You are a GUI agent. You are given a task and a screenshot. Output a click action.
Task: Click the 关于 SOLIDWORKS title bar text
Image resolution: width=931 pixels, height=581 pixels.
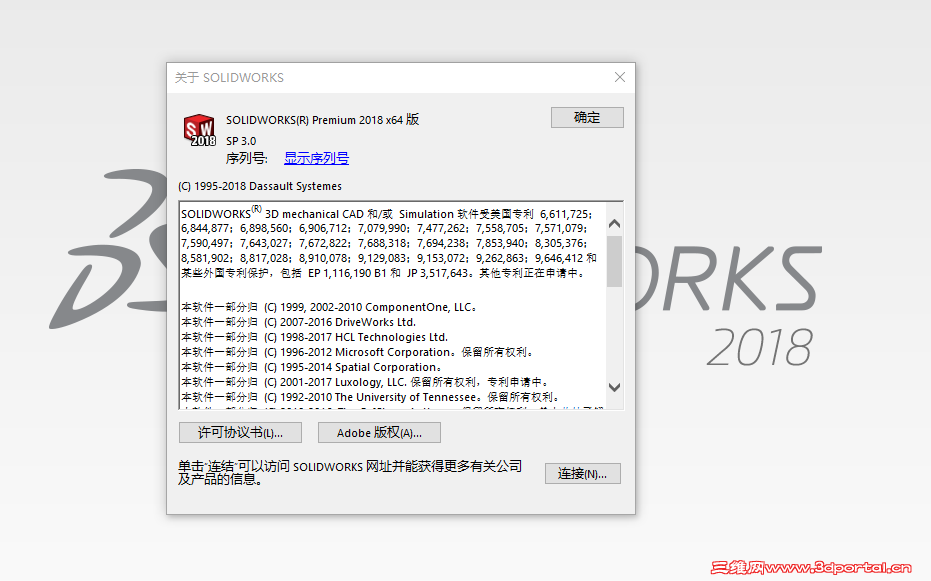(x=229, y=78)
